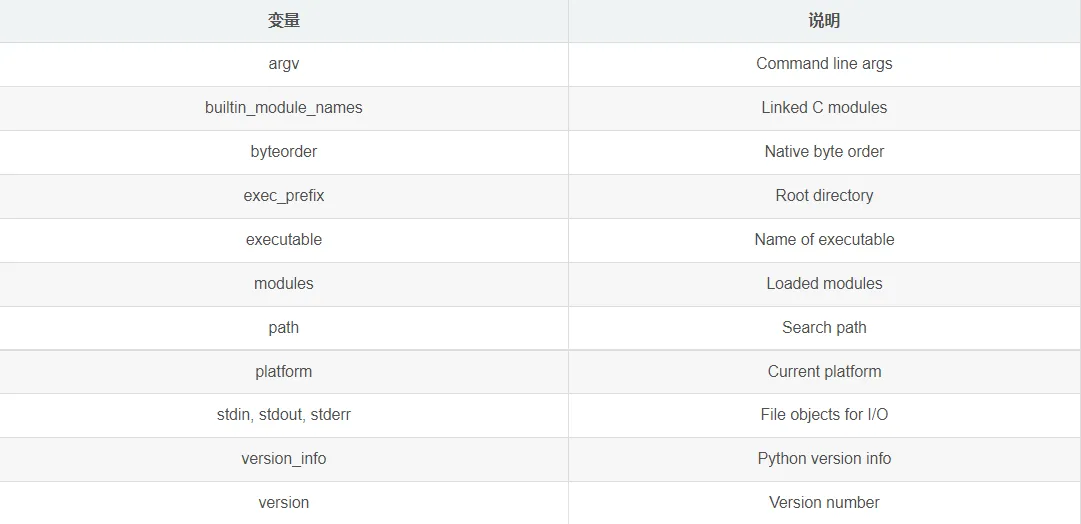Select the modules variable cell
Screen dimensions: 1081x524
click(x=284, y=283)
